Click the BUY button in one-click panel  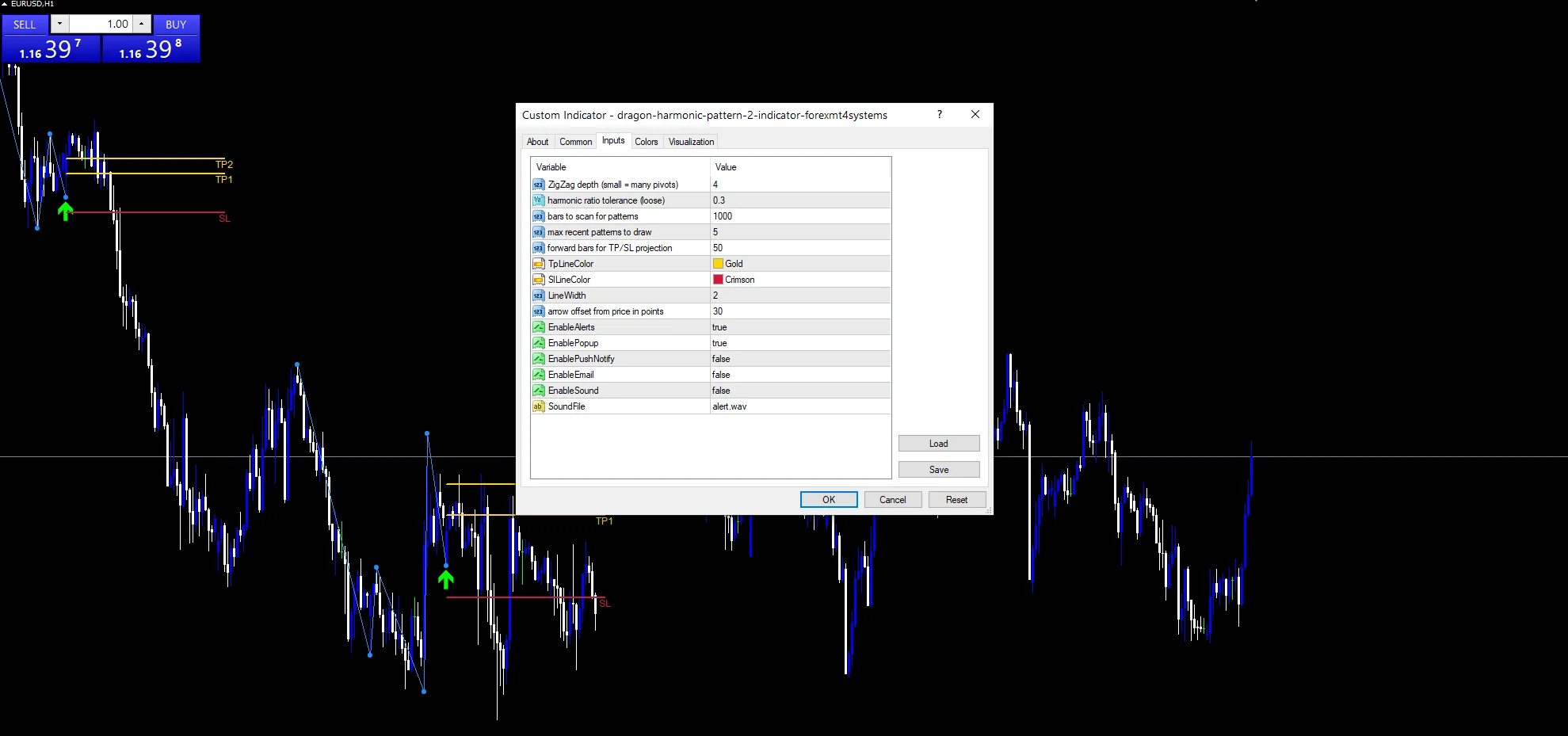tap(176, 25)
